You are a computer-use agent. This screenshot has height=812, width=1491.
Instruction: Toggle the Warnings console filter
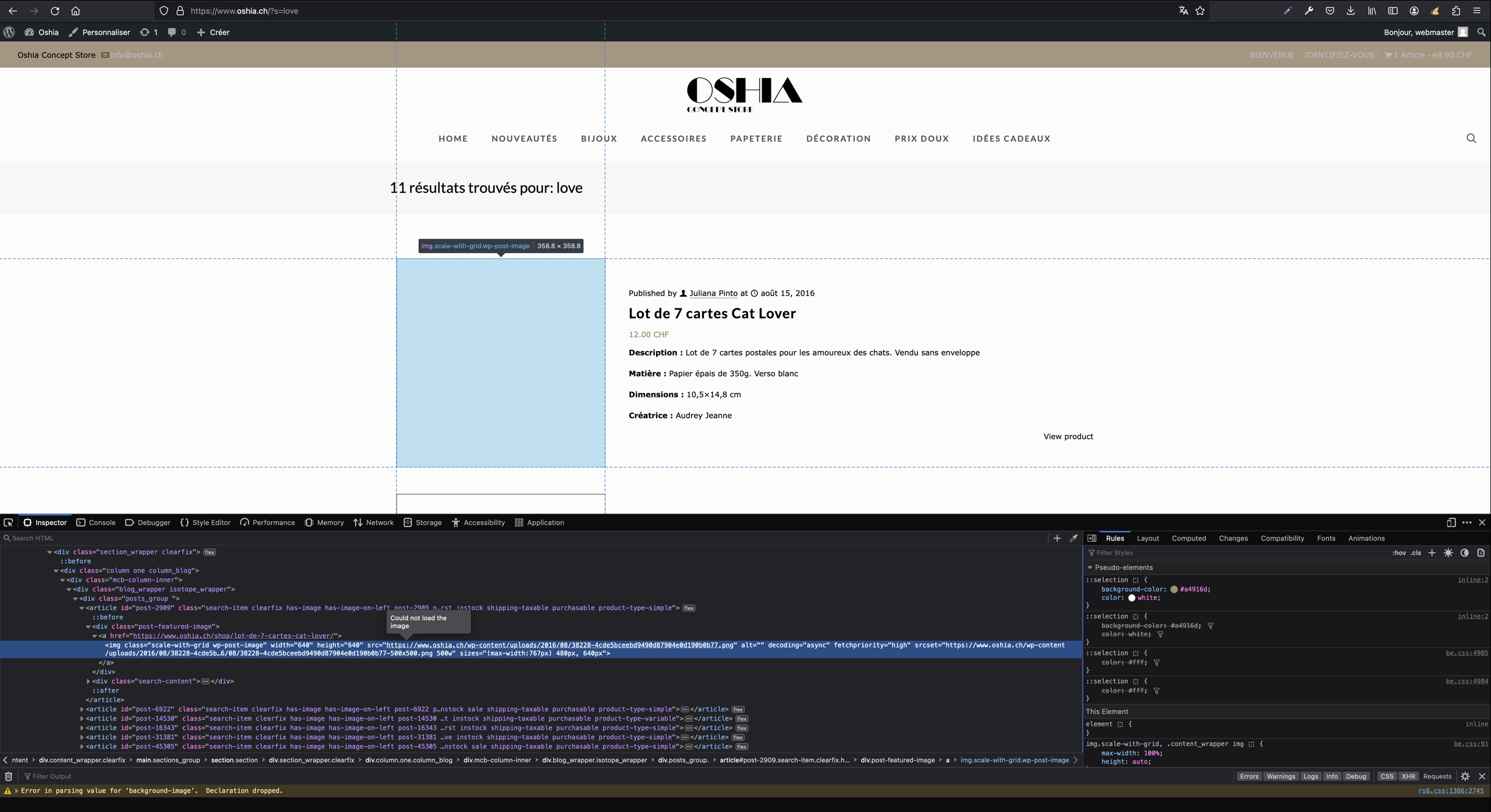pos(1280,776)
